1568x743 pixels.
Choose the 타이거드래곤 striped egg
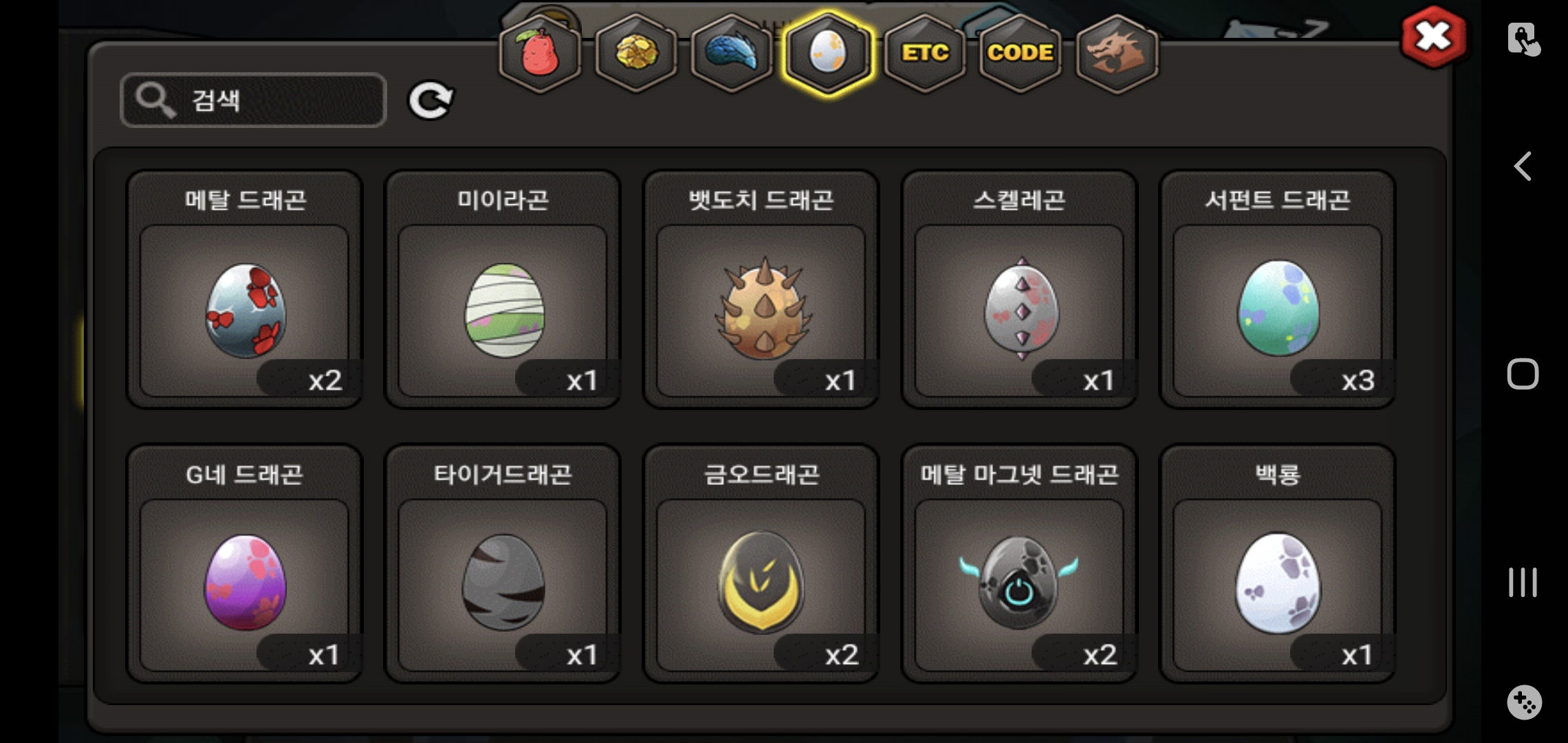click(x=503, y=563)
